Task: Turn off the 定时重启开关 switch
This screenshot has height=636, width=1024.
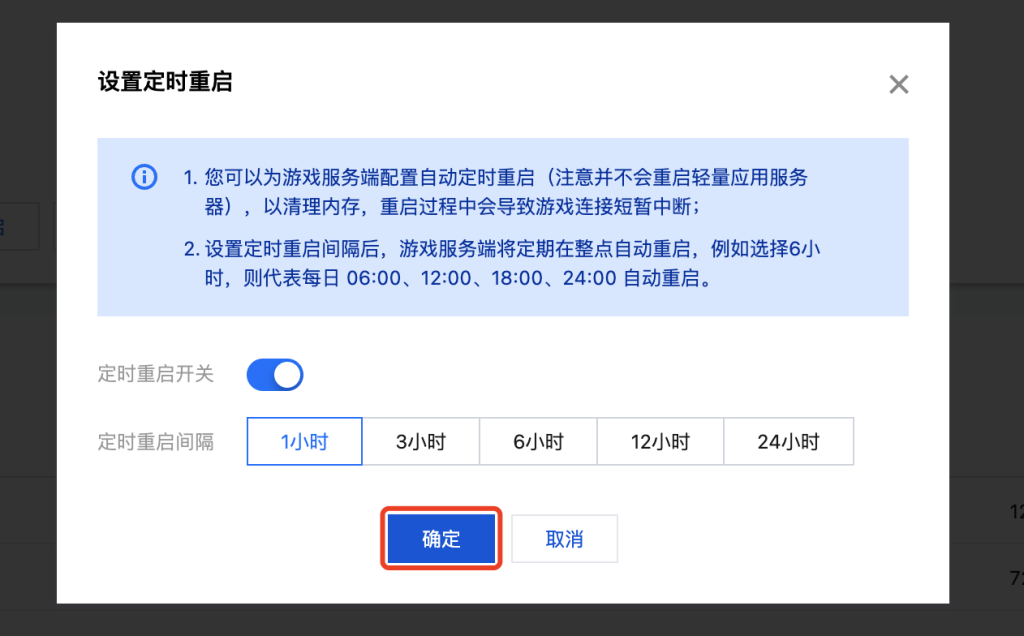Action: pos(274,375)
